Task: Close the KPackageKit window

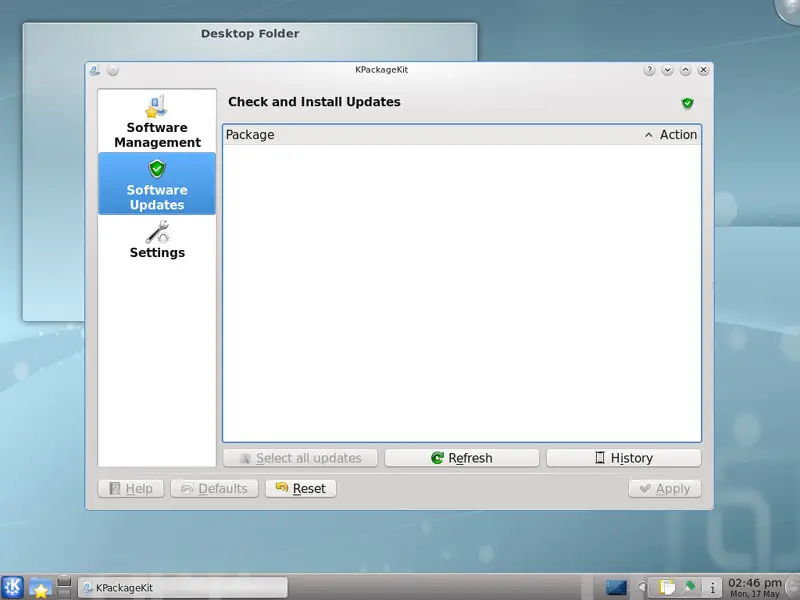Action: [x=703, y=70]
